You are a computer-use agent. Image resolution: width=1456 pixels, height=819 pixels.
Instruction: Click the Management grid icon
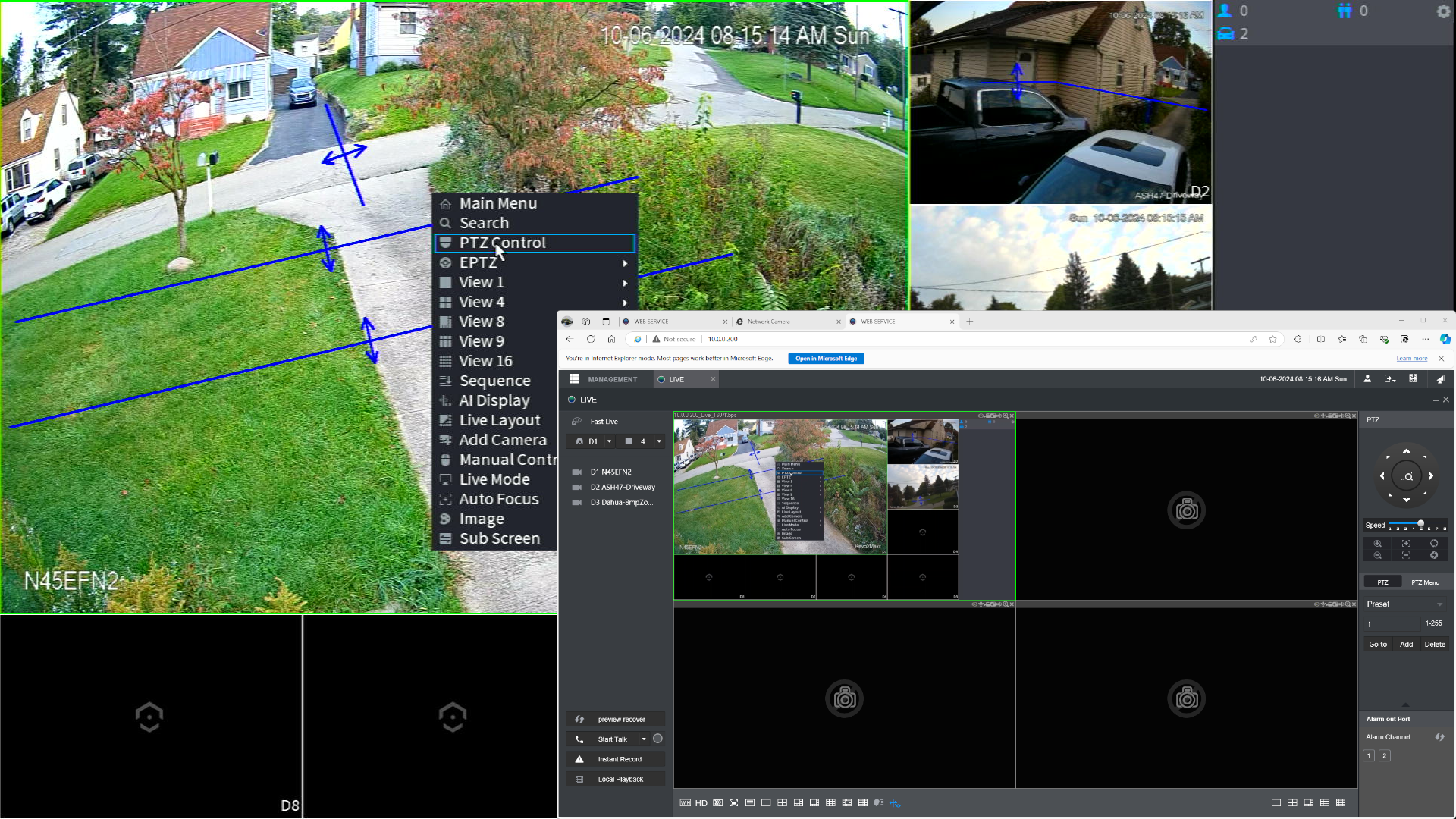(574, 379)
